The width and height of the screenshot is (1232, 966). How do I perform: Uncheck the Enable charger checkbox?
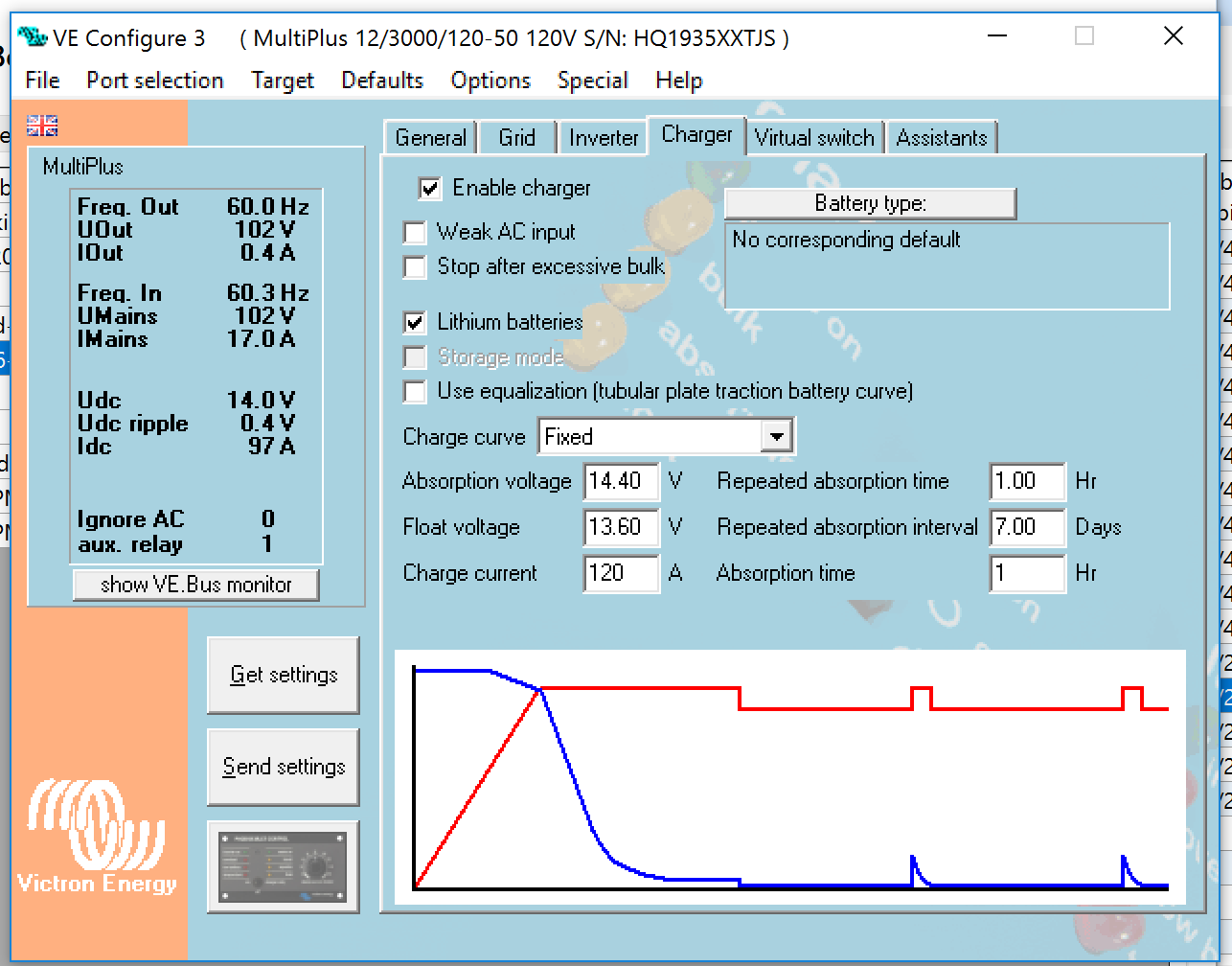(x=430, y=189)
